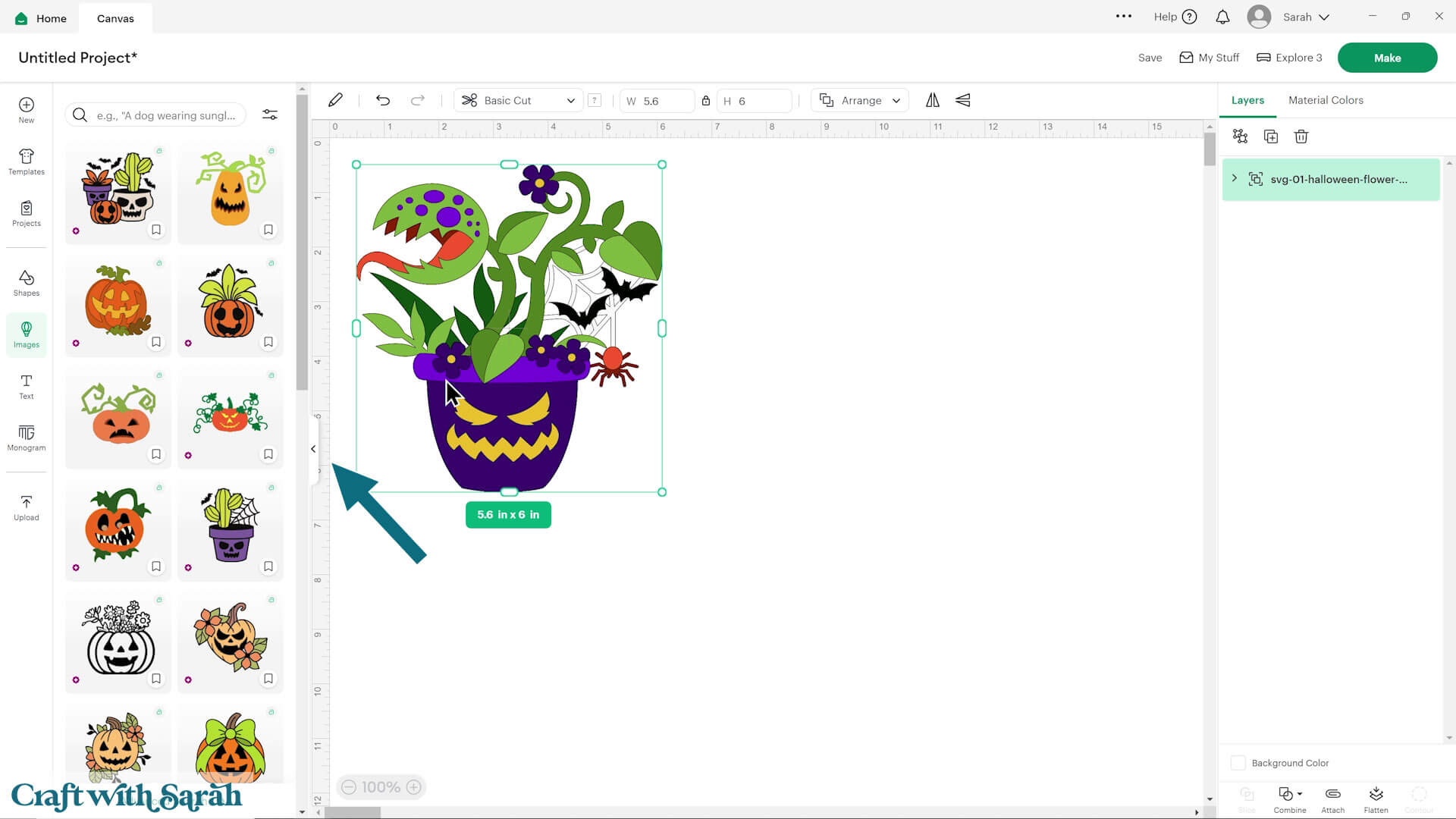Open the Arrange dropdown
Image resolution: width=1456 pixels, height=819 pixels.
coord(861,100)
